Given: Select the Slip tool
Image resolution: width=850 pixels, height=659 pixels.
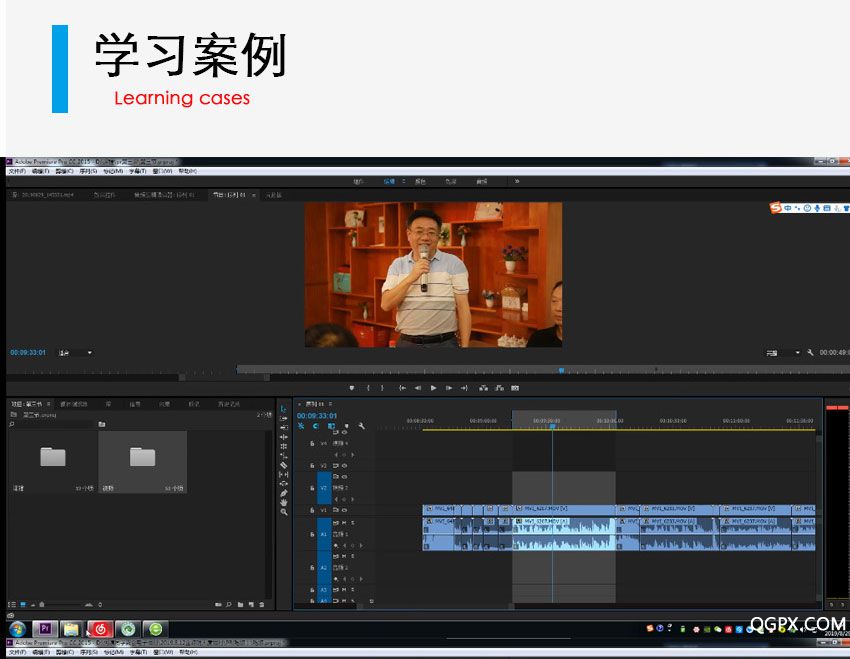Looking at the screenshot, I should pos(284,474).
